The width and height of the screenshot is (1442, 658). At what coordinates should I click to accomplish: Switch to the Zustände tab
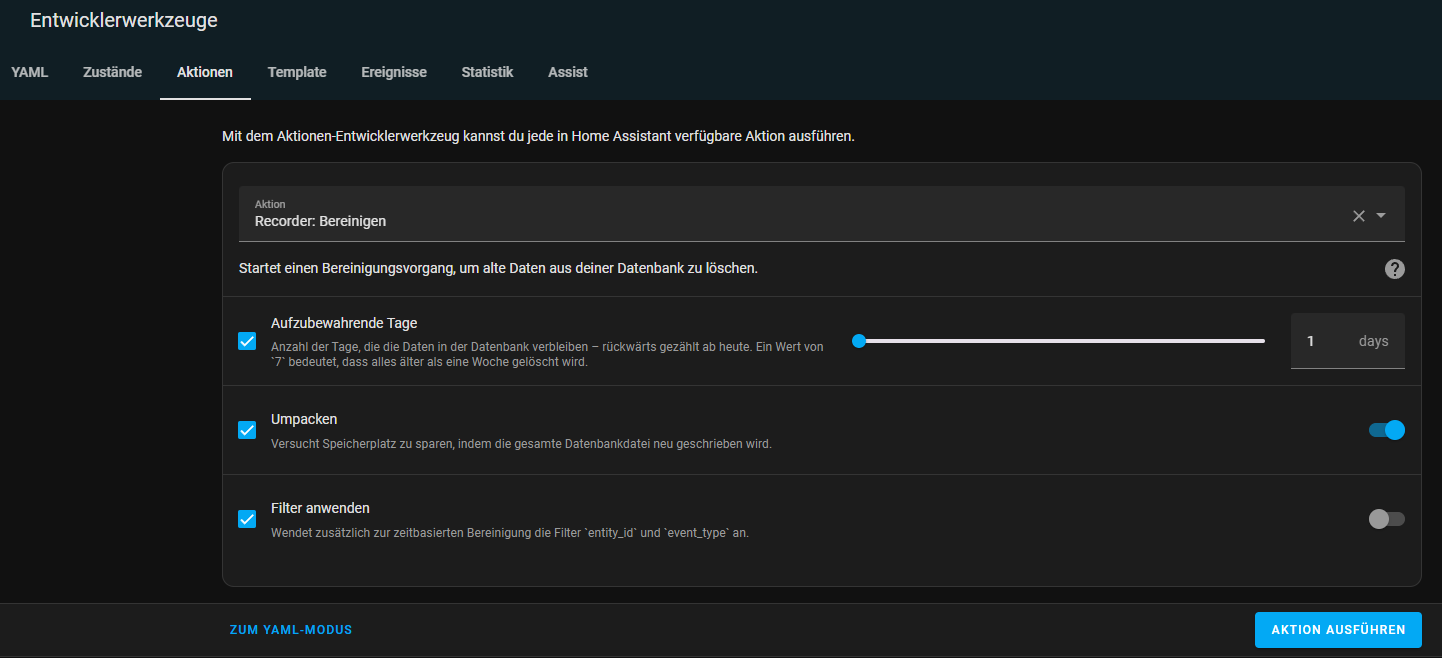point(112,72)
